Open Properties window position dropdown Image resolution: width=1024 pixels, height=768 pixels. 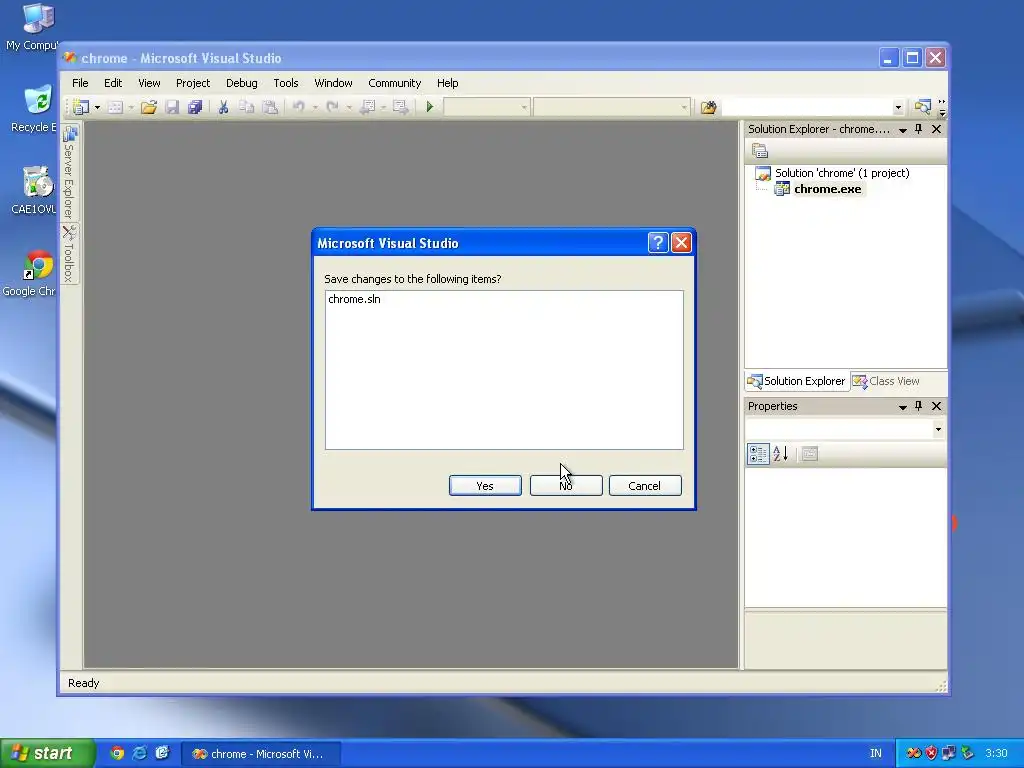[x=903, y=407]
